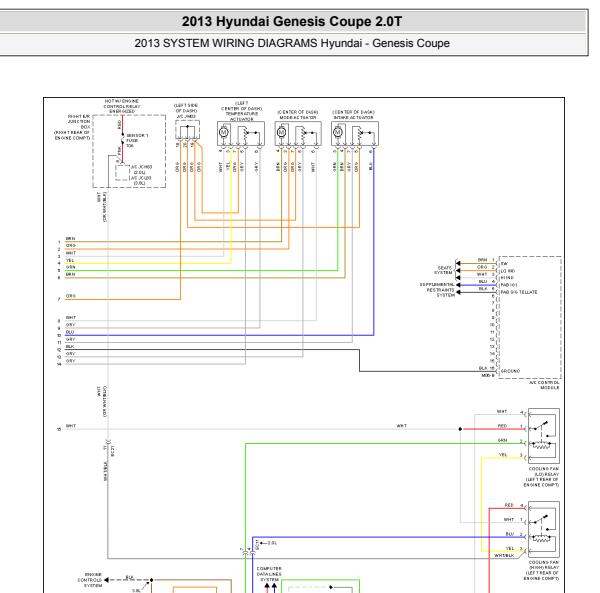
Task: Click the "TEMPERATURE ACTUATOR" label
Action: point(241,116)
